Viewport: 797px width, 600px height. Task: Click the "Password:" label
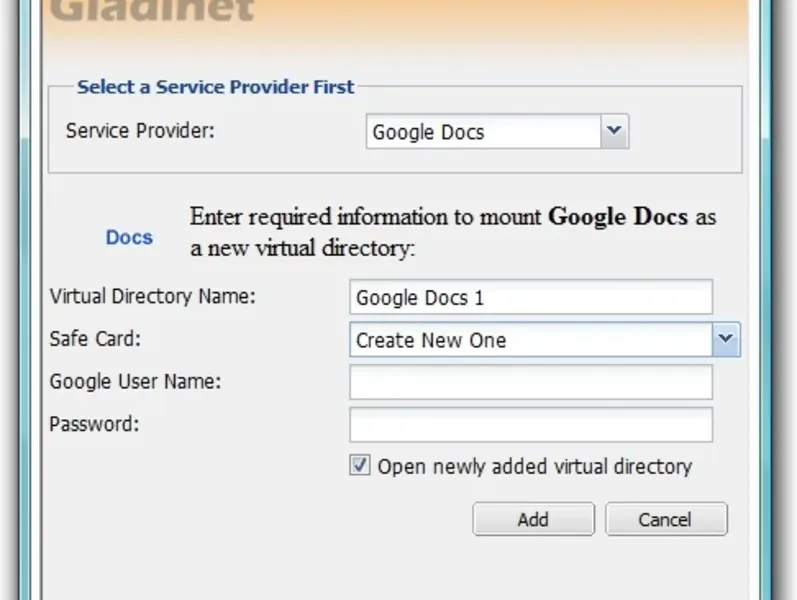94,423
